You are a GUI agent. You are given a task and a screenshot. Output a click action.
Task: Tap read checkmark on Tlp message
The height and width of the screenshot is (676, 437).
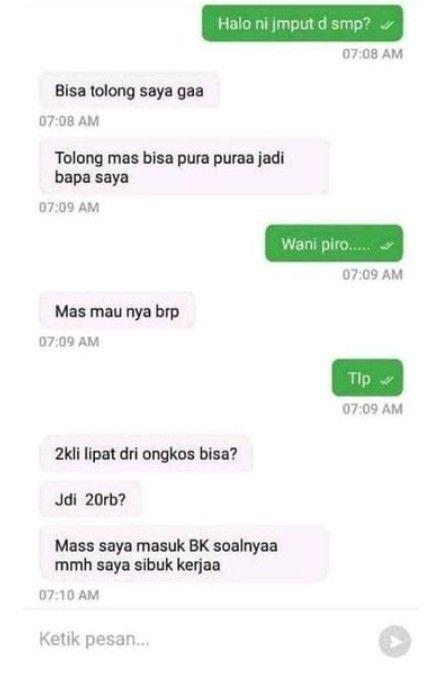[x=386, y=380]
